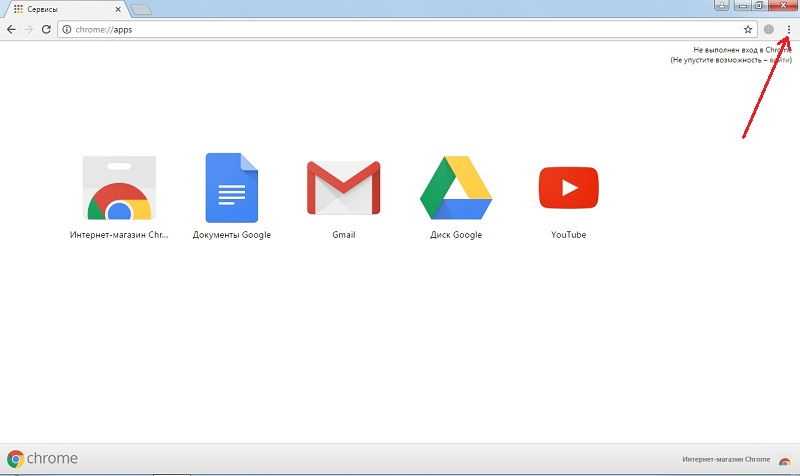Open the Gmail app icon

[343, 188]
